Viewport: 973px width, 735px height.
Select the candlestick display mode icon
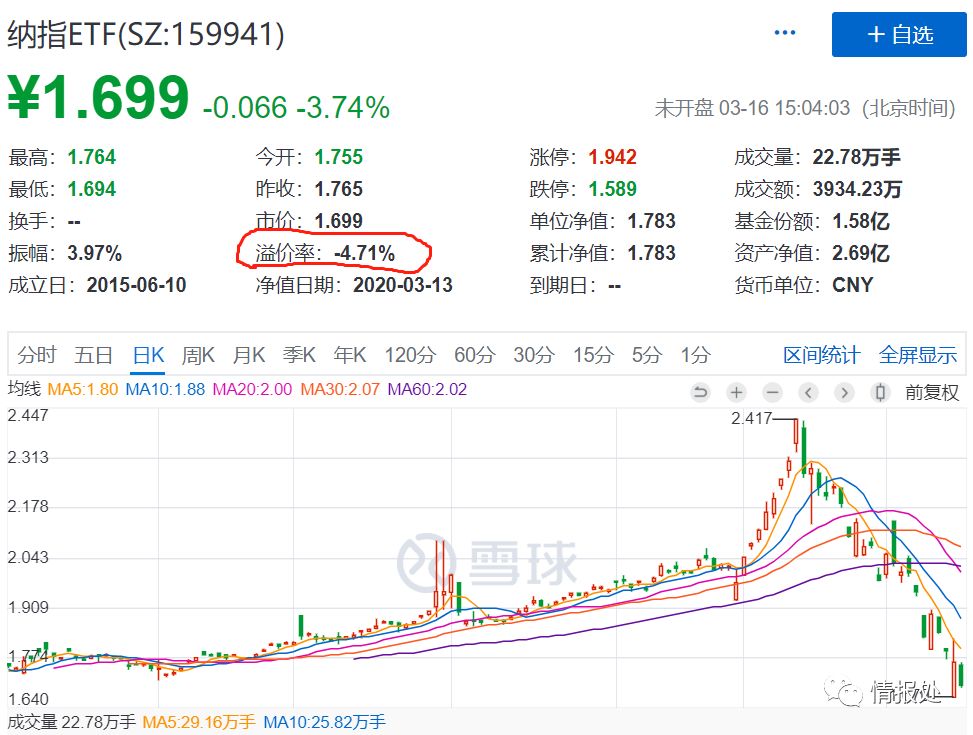pyautogui.click(x=881, y=394)
